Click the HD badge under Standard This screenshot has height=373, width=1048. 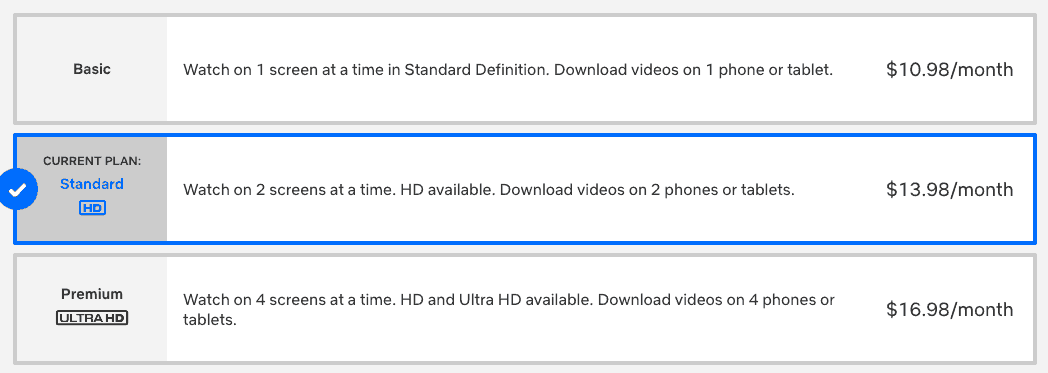click(x=92, y=209)
